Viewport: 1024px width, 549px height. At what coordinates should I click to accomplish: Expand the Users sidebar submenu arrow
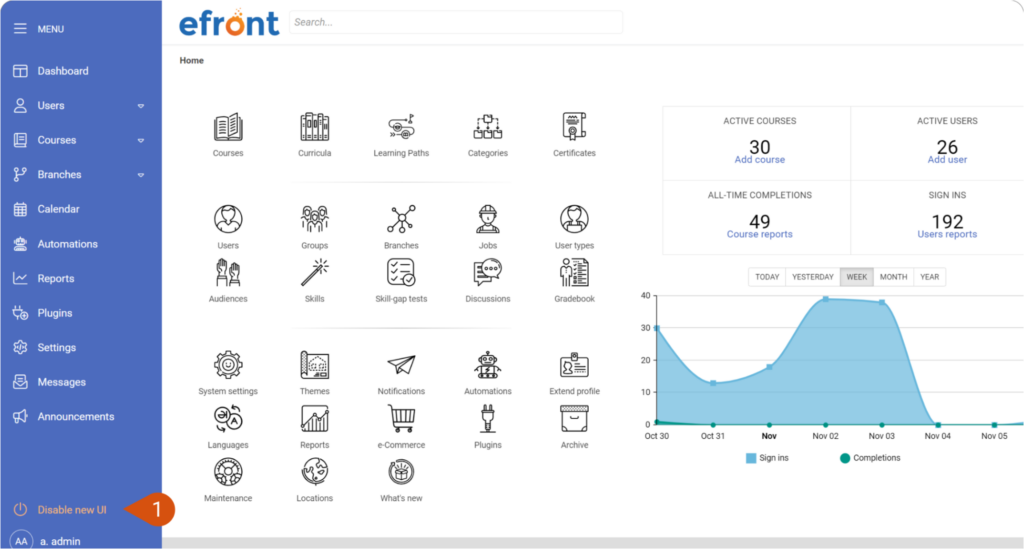pos(140,106)
